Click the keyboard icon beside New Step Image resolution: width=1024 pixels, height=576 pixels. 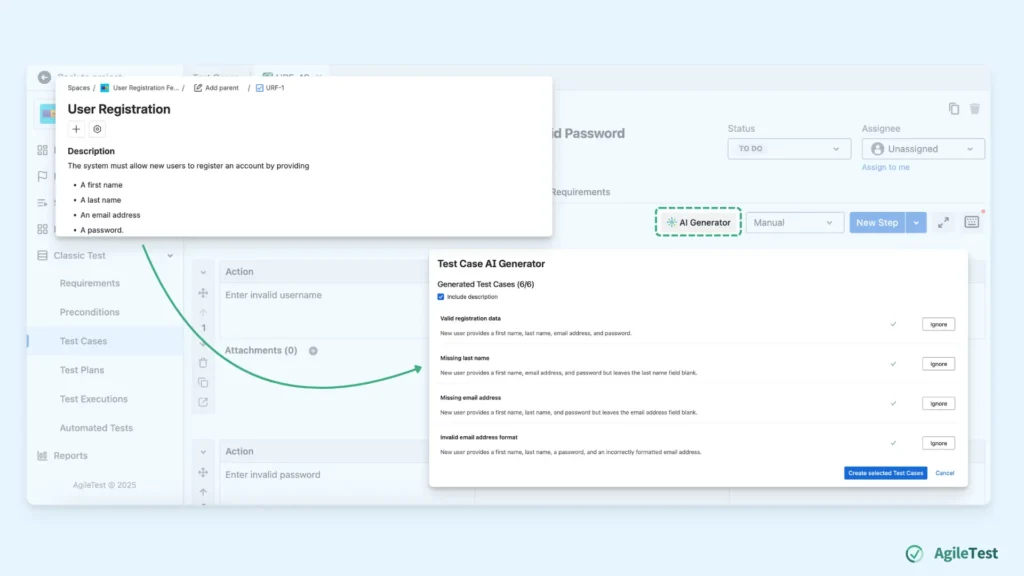(972, 222)
